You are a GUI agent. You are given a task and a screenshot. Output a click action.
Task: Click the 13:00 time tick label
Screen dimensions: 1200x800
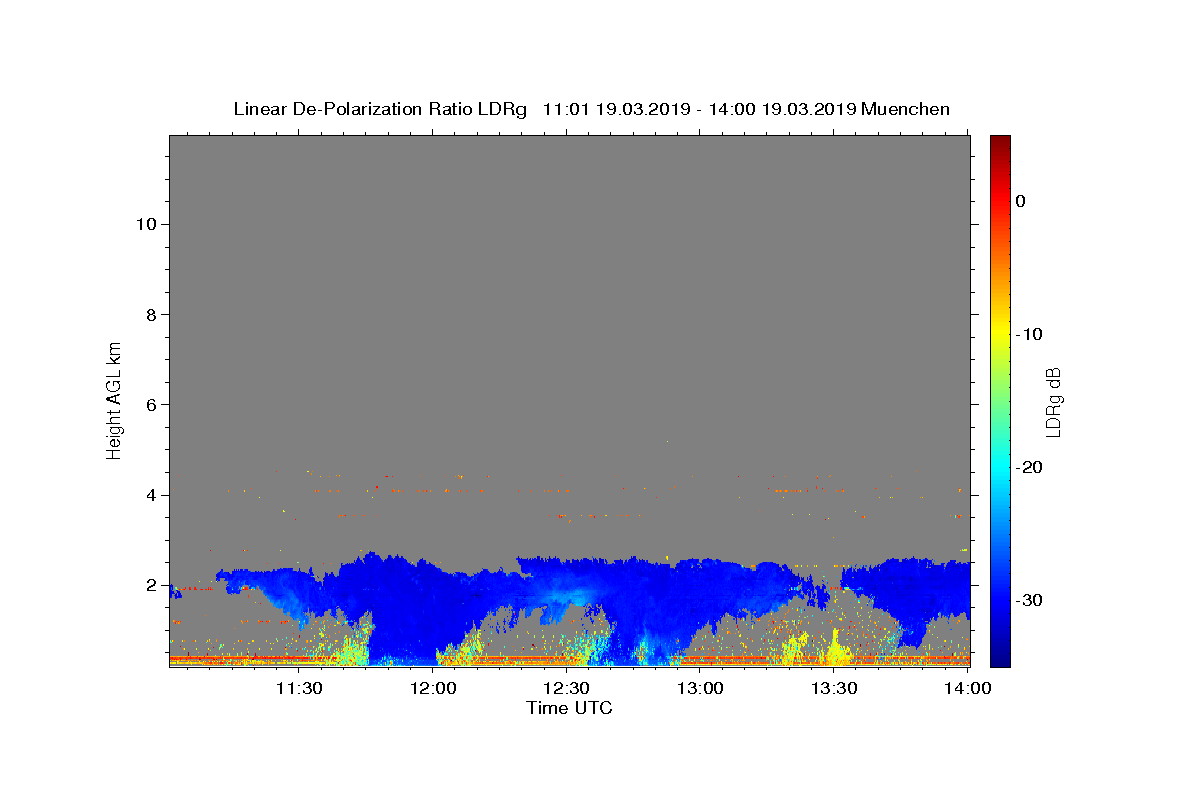[700, 688]
